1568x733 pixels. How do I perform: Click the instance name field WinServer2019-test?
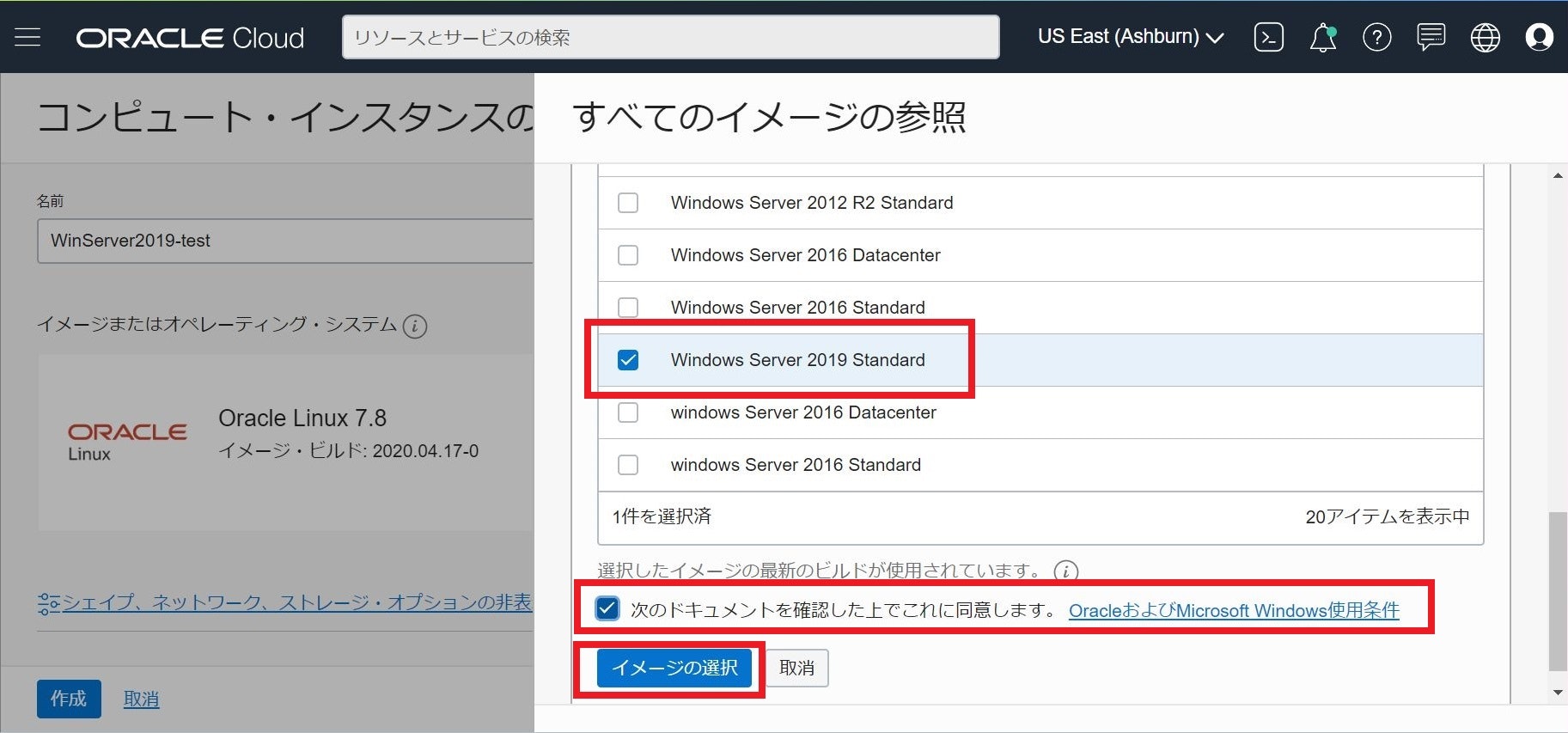click(x=285, y=241)
